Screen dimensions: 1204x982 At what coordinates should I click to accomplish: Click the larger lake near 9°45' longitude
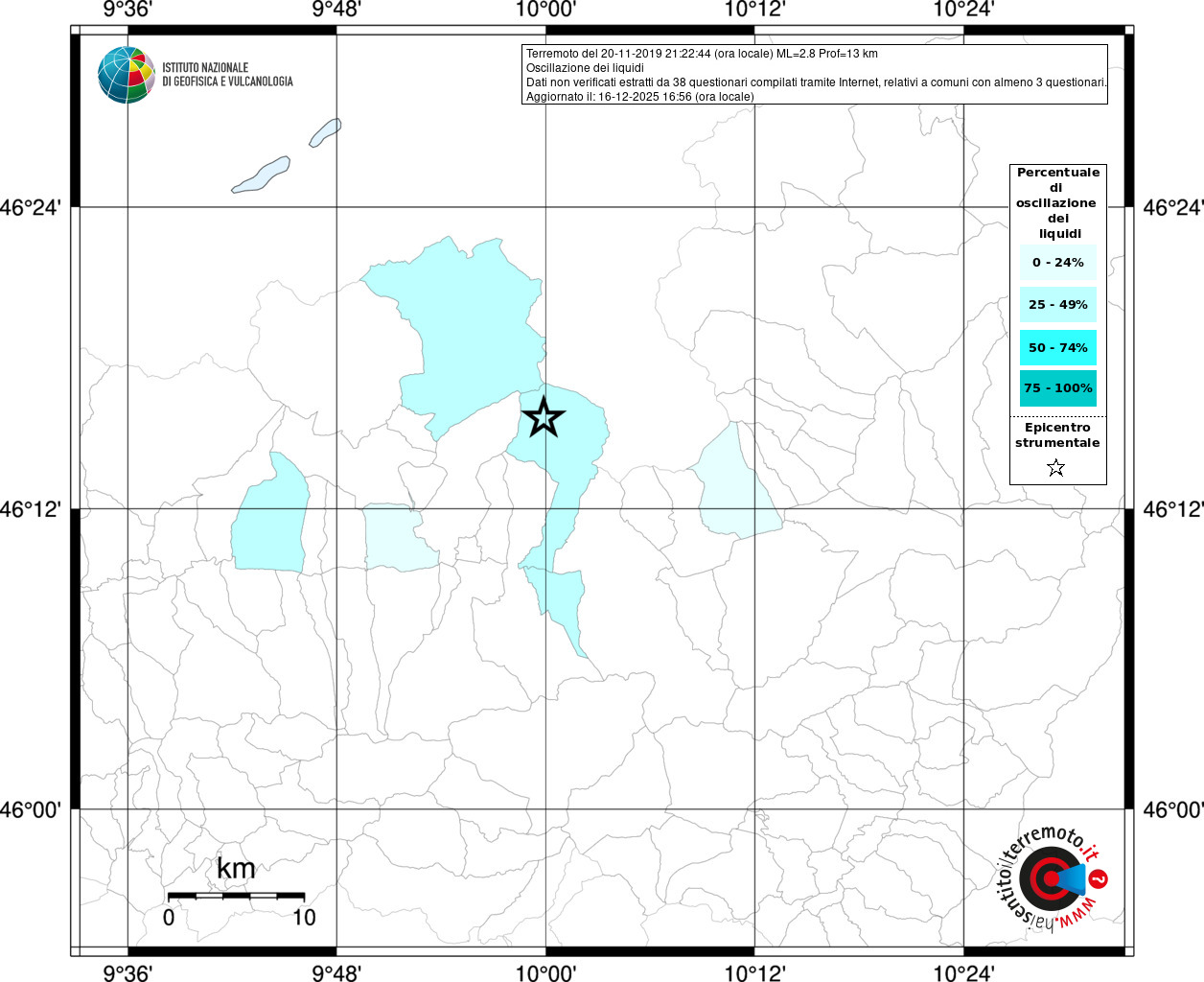pos(261,175)
